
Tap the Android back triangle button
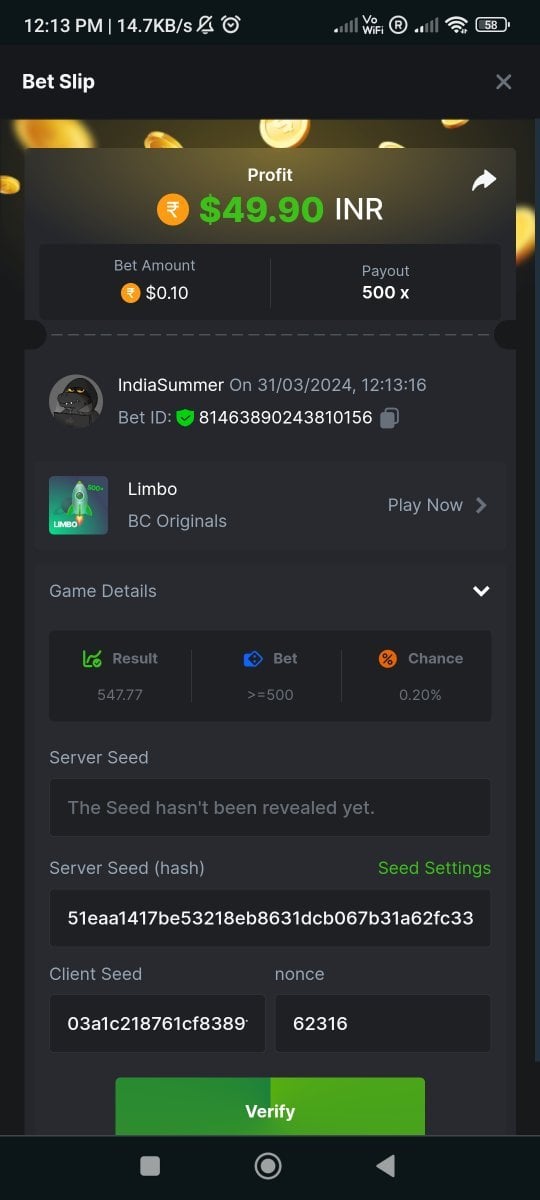(385, 1165)
